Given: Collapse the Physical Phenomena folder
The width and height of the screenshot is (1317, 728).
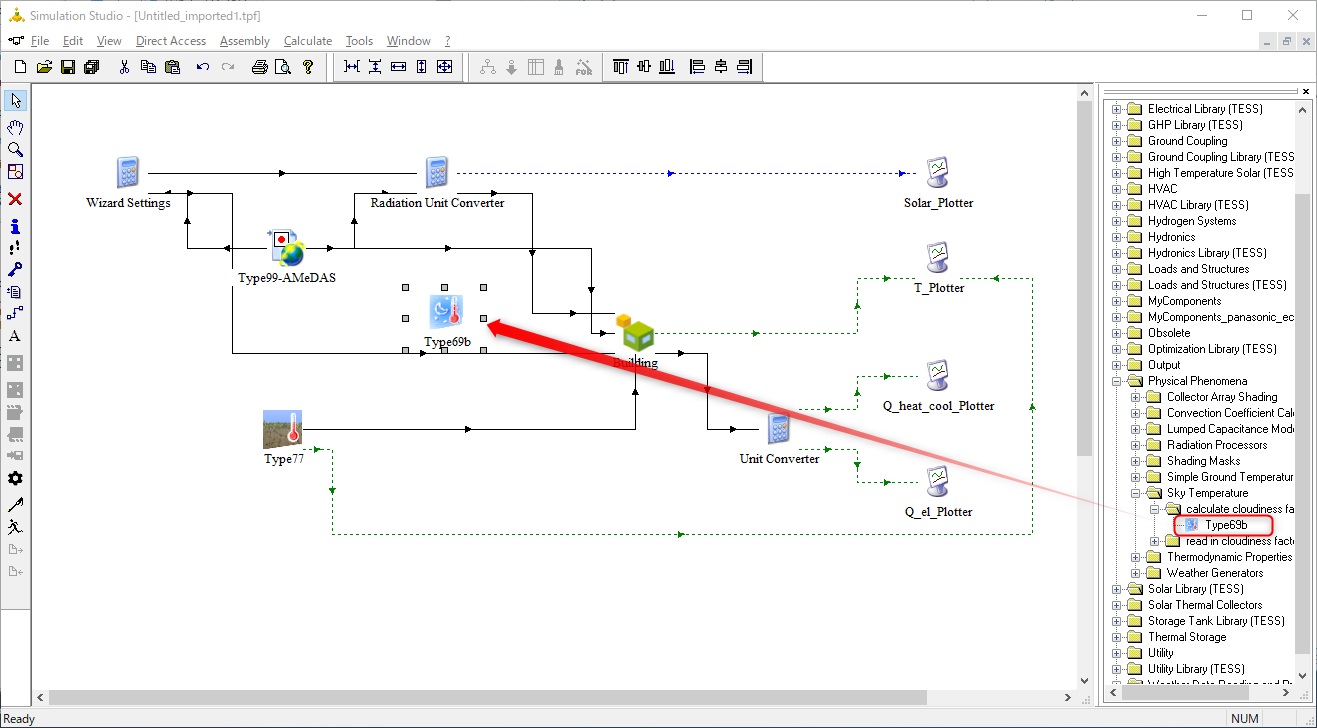Looking at the screenshot, I should coord(1117,381).
